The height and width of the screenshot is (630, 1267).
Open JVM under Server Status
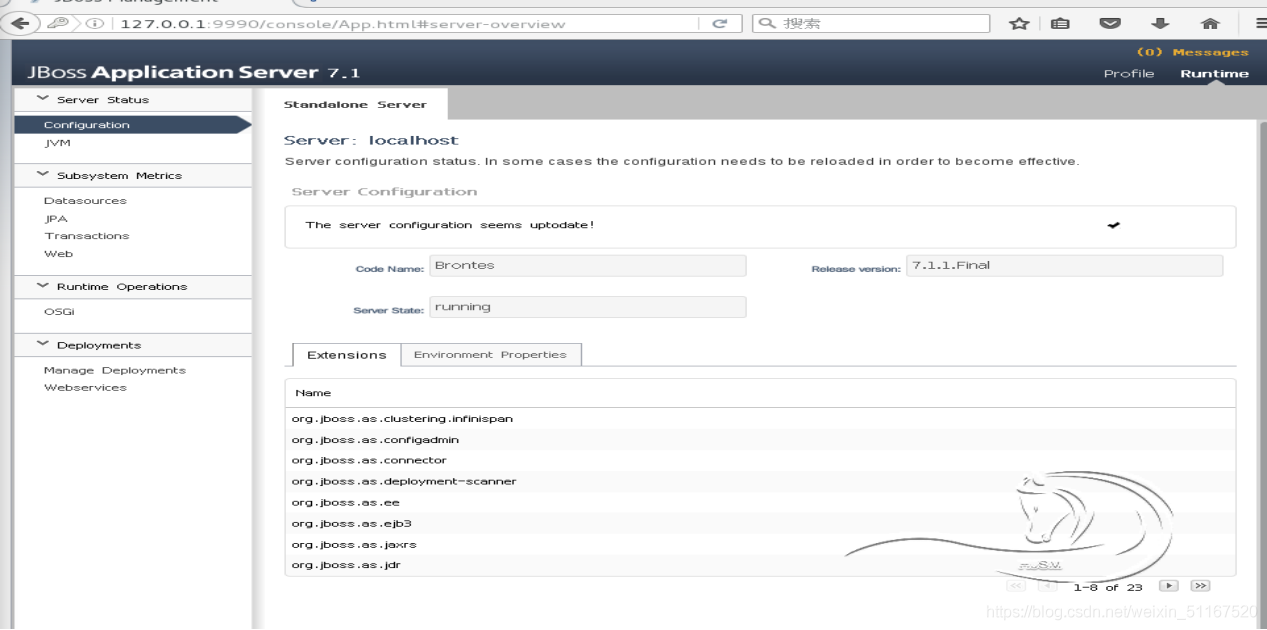point(57,143)
